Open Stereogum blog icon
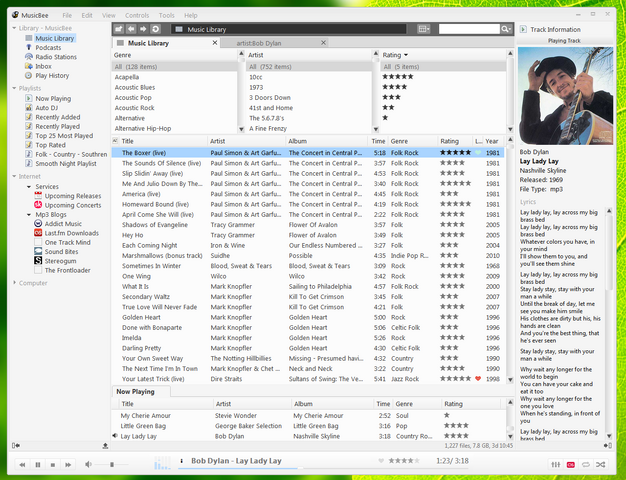Image resolution: width=626 pixels, height=480 pixels. 38,261
